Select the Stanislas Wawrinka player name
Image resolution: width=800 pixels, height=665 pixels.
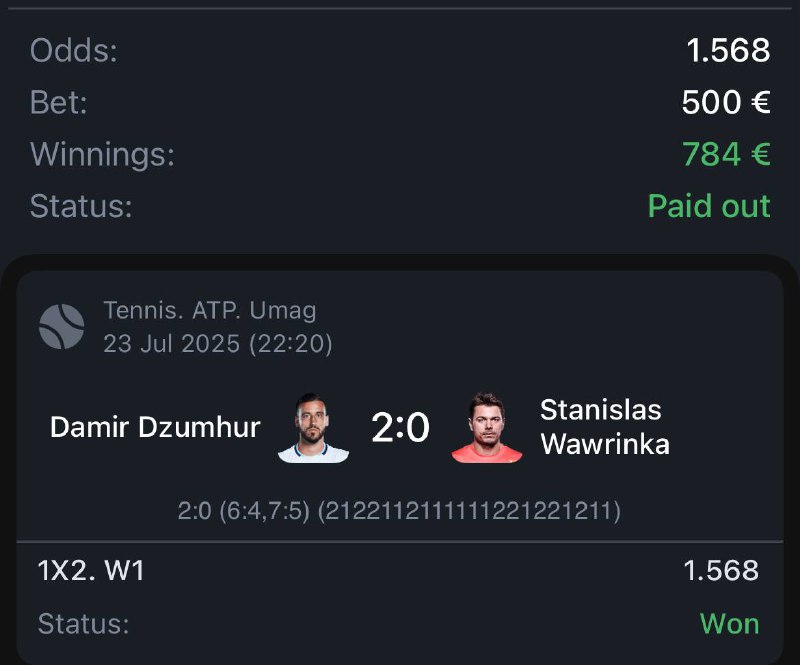pyautogui.click(x=604, y=427)
